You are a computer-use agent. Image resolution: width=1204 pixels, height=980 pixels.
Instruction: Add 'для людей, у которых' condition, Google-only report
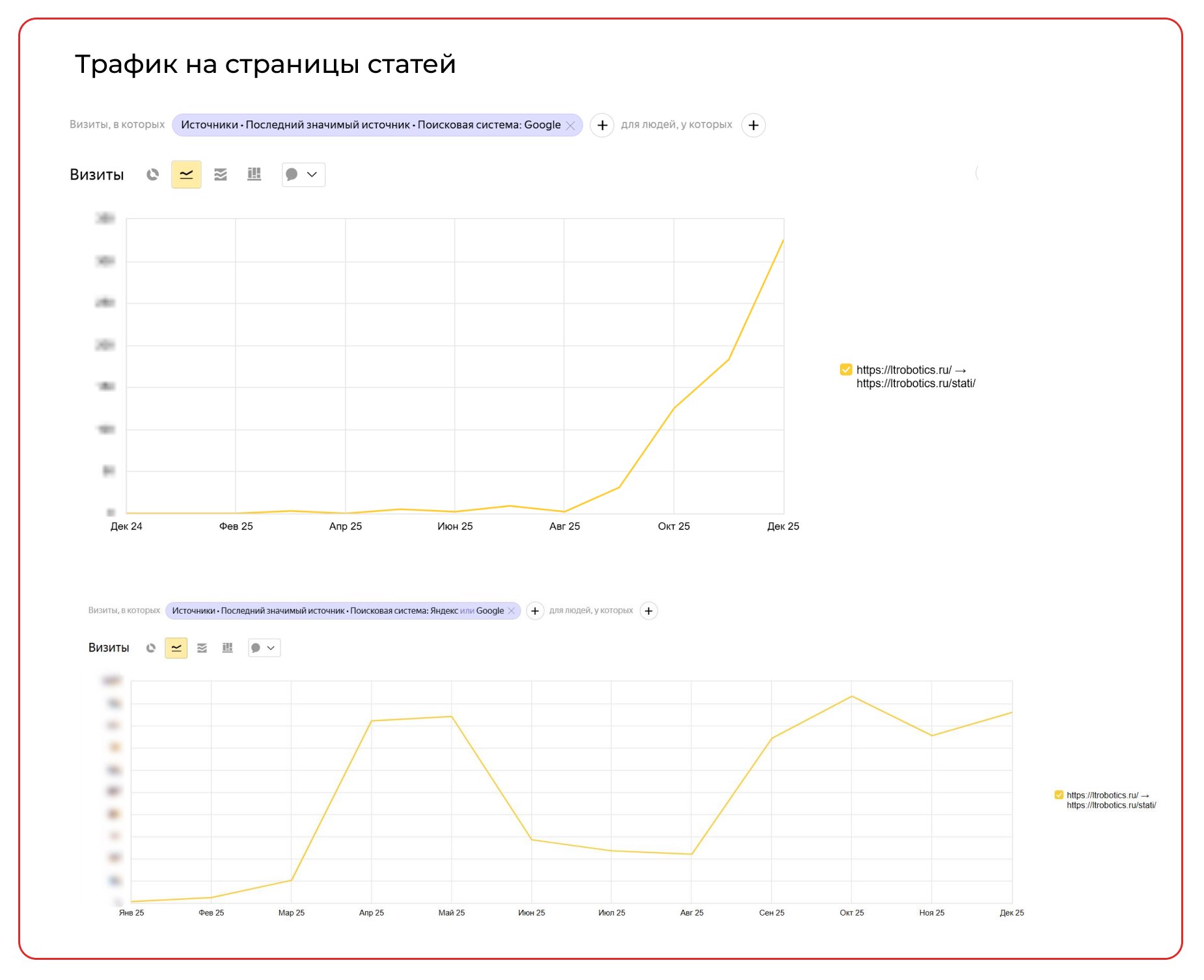click(x=753, y=125)
